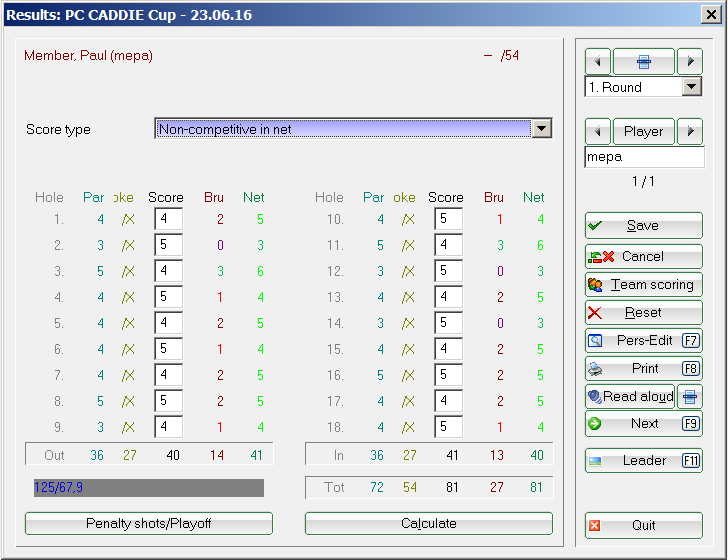Toggle stroke marker for hole 14

[x=408, y=323]
